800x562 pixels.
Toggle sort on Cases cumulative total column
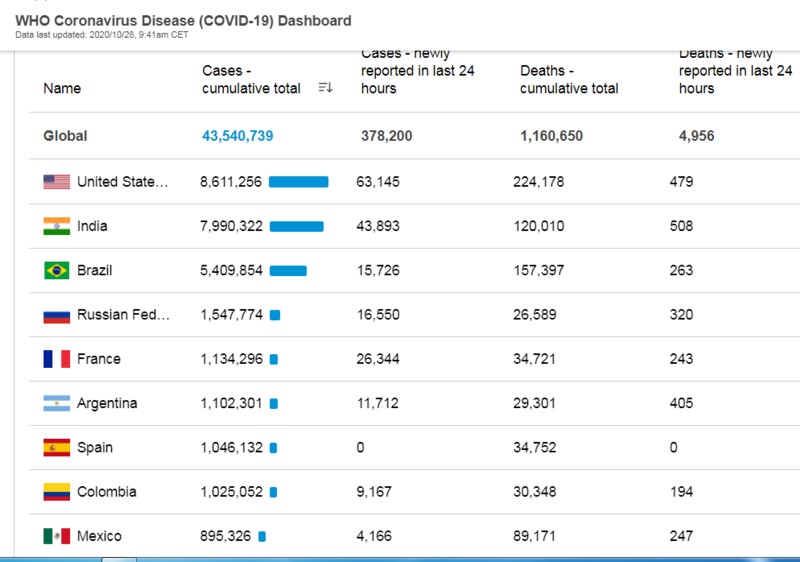click(x=325, y=88)
